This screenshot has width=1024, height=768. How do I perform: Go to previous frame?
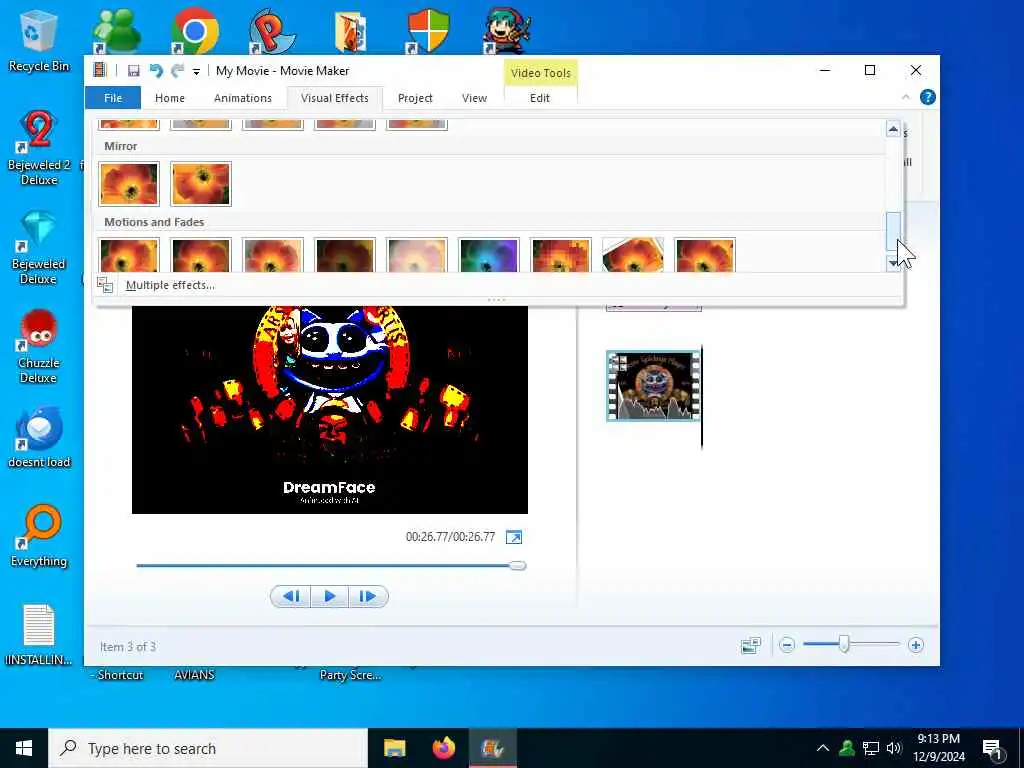[291, 596]
